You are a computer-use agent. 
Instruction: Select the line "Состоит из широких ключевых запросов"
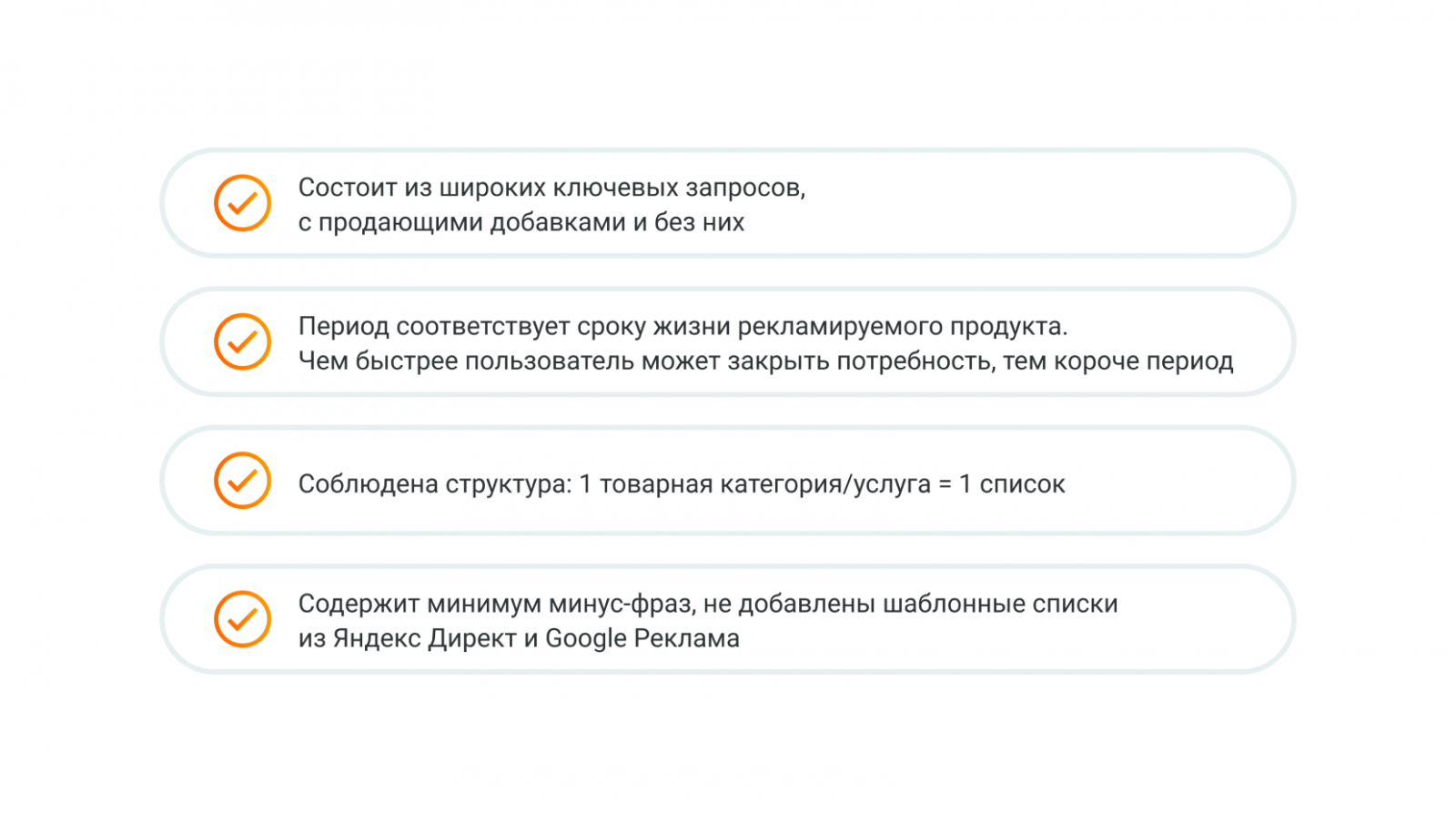(551, 188)
